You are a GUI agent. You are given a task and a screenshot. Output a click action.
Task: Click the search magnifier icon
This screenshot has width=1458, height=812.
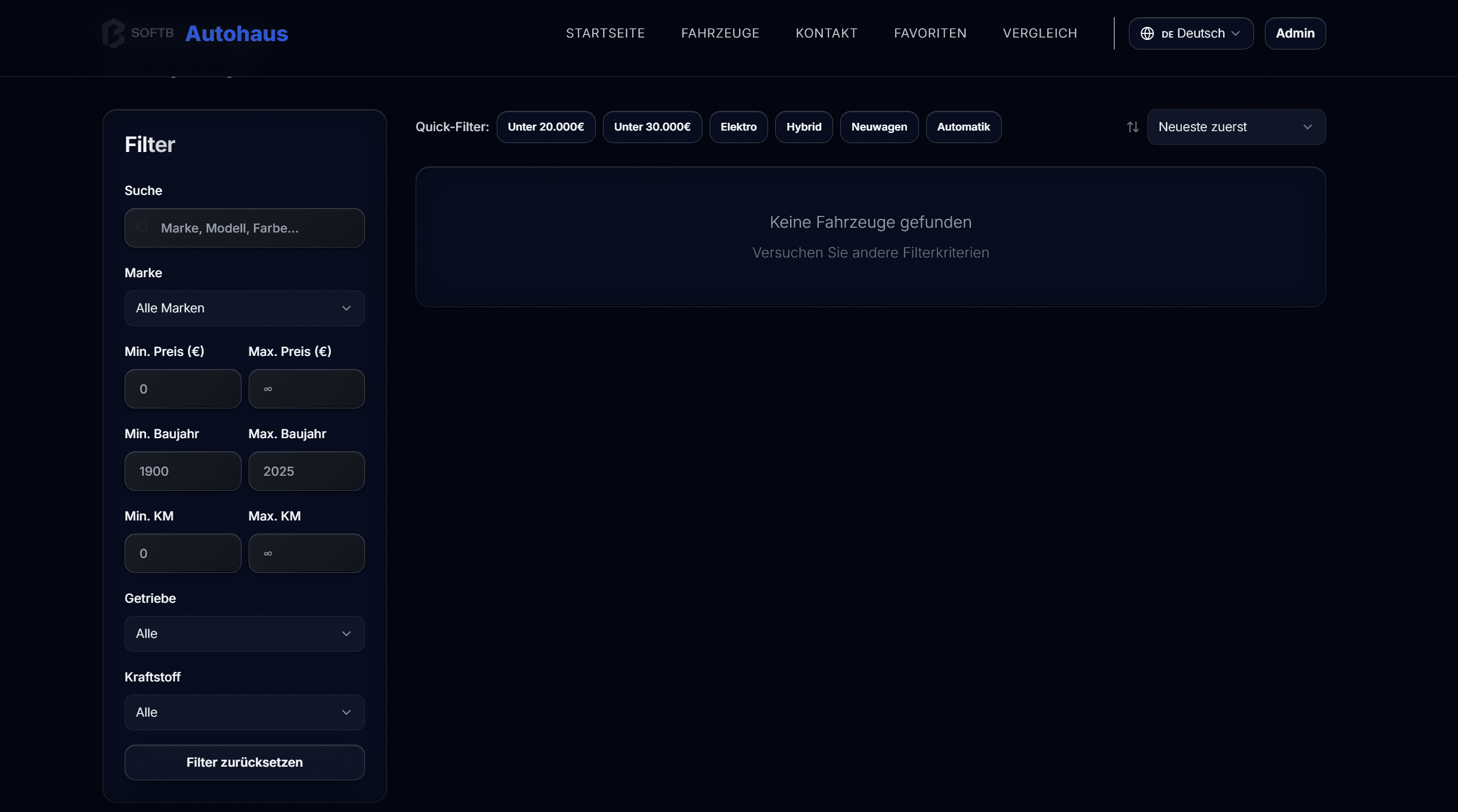pos(143,228)
